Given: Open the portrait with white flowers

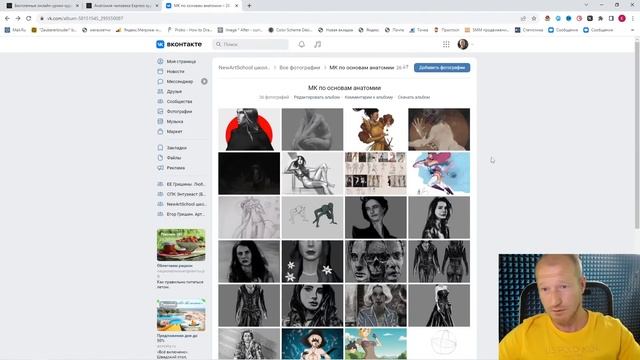Looking at the screenshot, I should click(312, 262).
